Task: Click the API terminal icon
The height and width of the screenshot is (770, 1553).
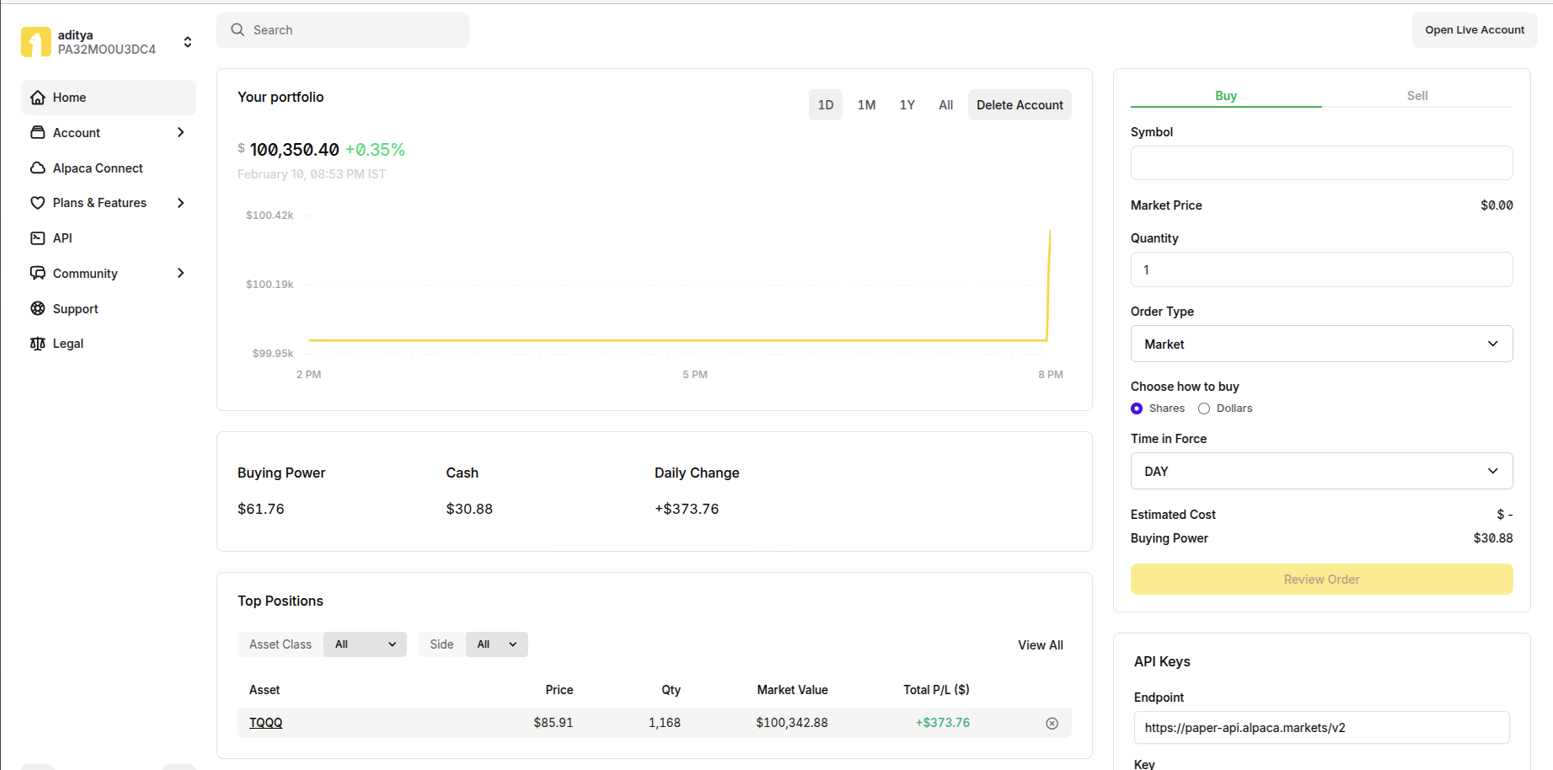Action: pos(38,238)
